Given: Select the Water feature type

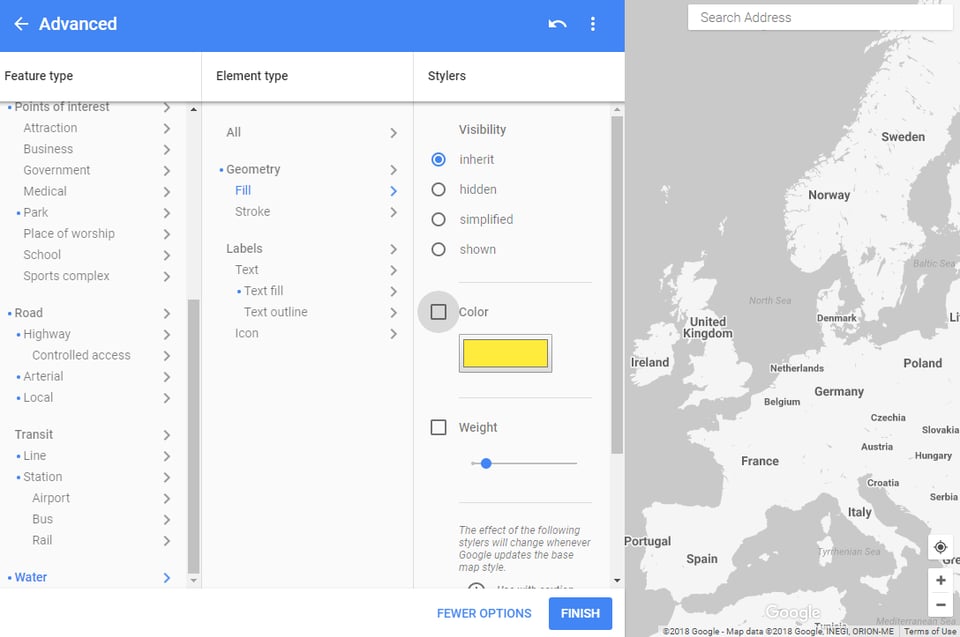Looking at the screenshot, I should [x=31, y=577].
